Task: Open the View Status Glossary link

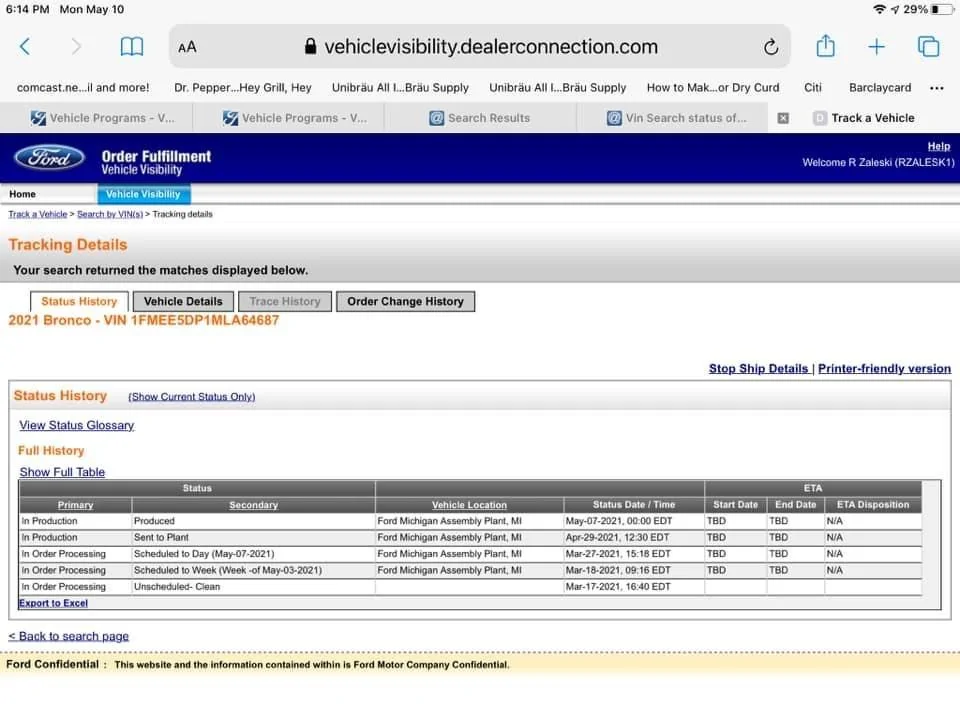Action: point(77,425)
